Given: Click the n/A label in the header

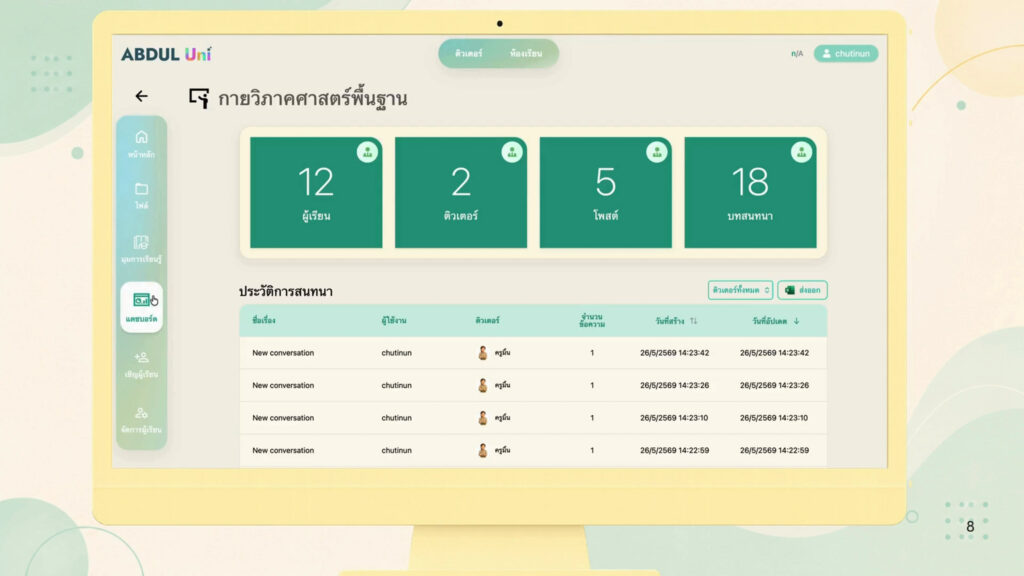Looking at the screenshot, I should (797, 54).
